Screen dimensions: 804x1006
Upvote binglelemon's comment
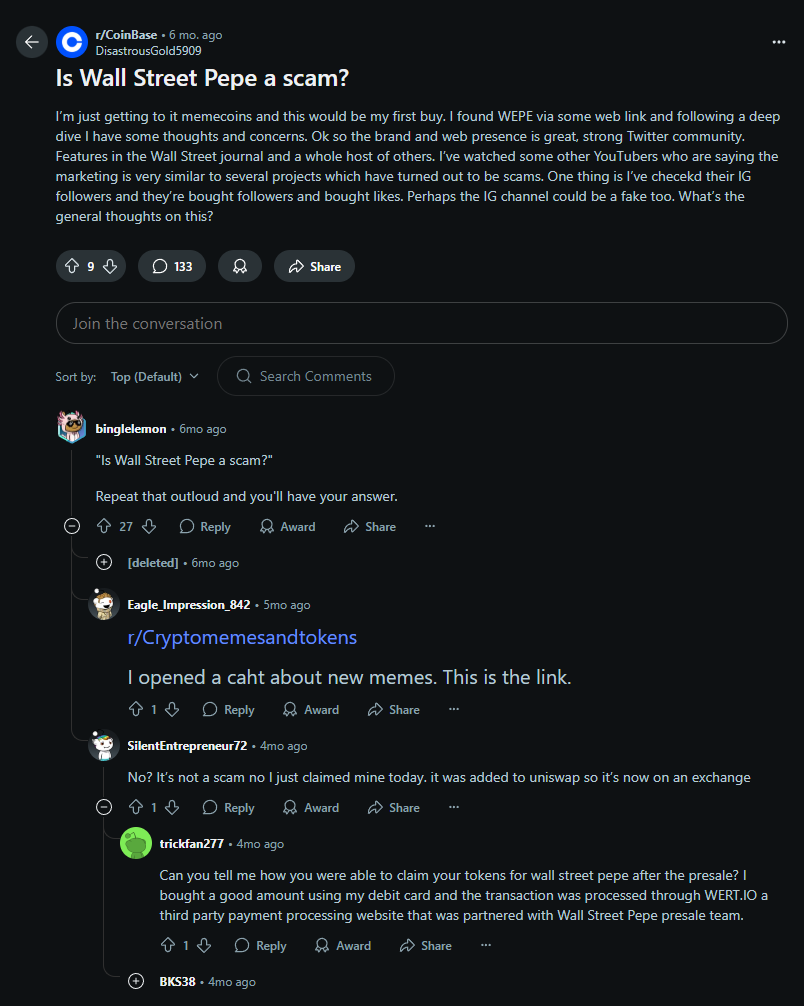point(103,526)
